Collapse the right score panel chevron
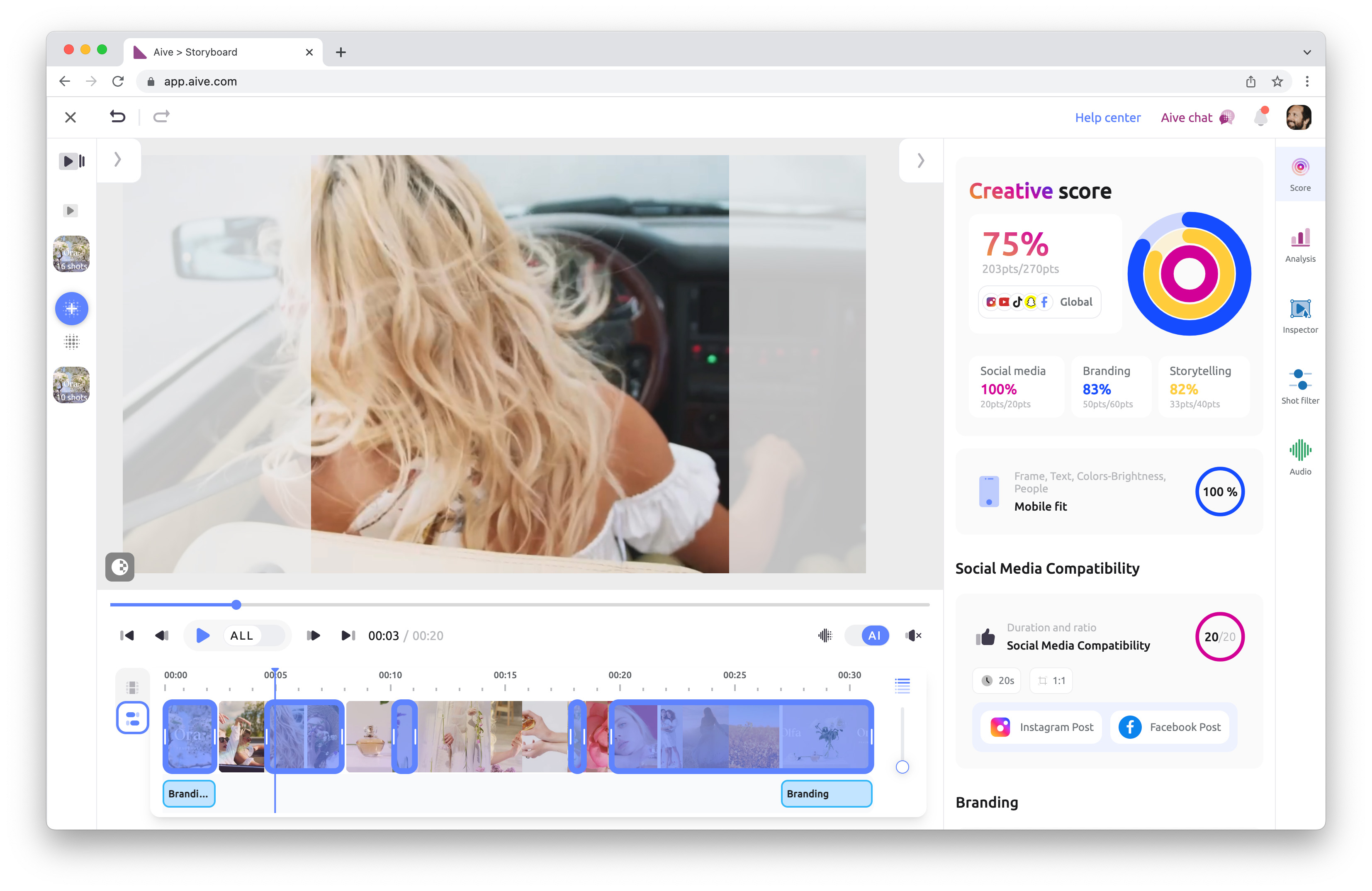 921,161
